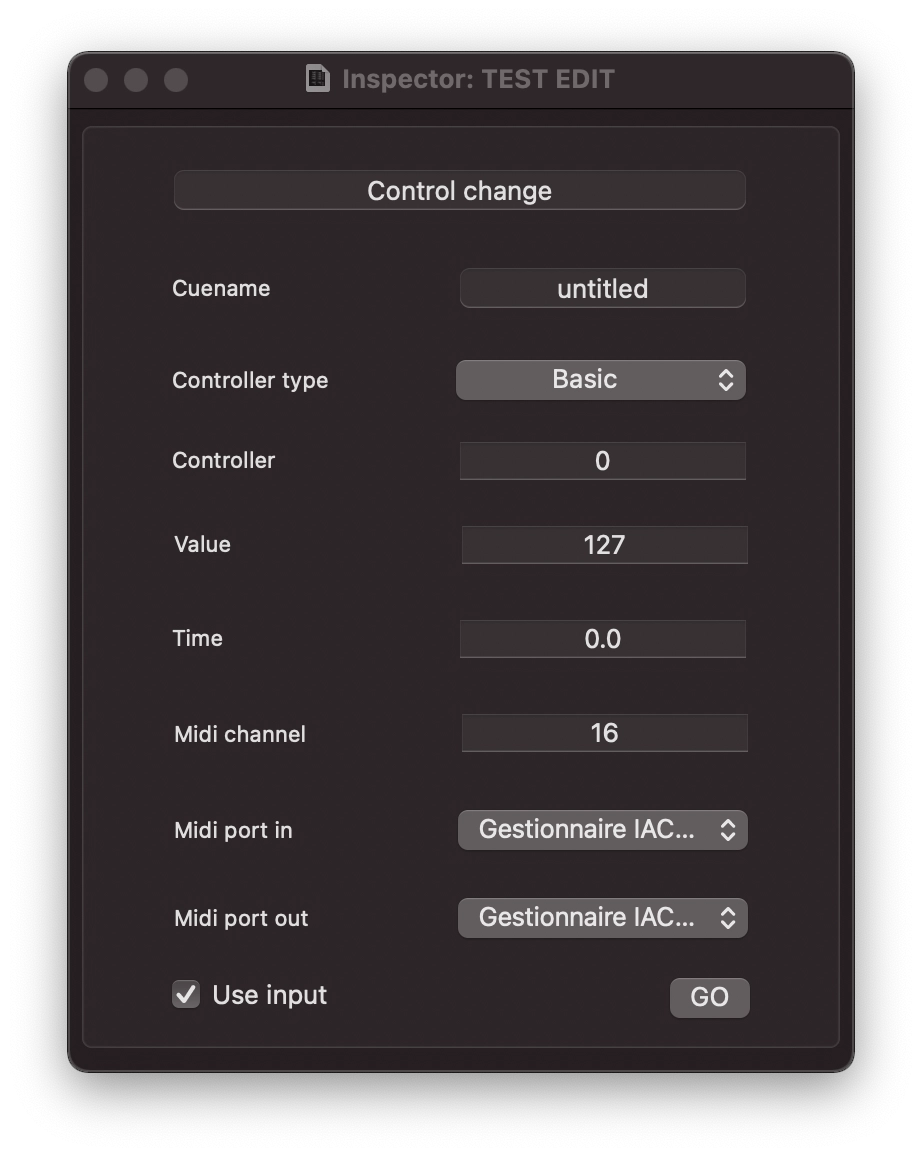The image size is (922, 1156).
Task: Click the Value field showing 127
Action: [x=604, y=545]
